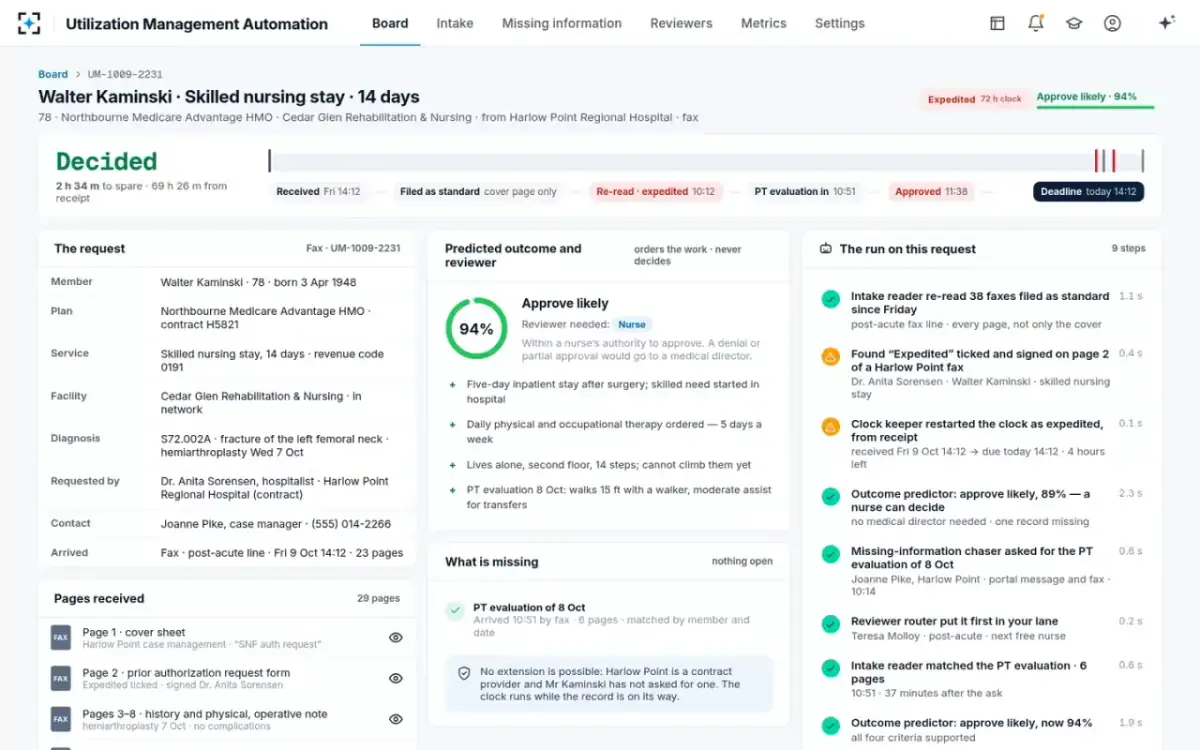Click breadcrumb case ID 'UM-1009-2231'
Image resolution: width=1200 pixels, height=750 pixels.
(x=125, y=74)
